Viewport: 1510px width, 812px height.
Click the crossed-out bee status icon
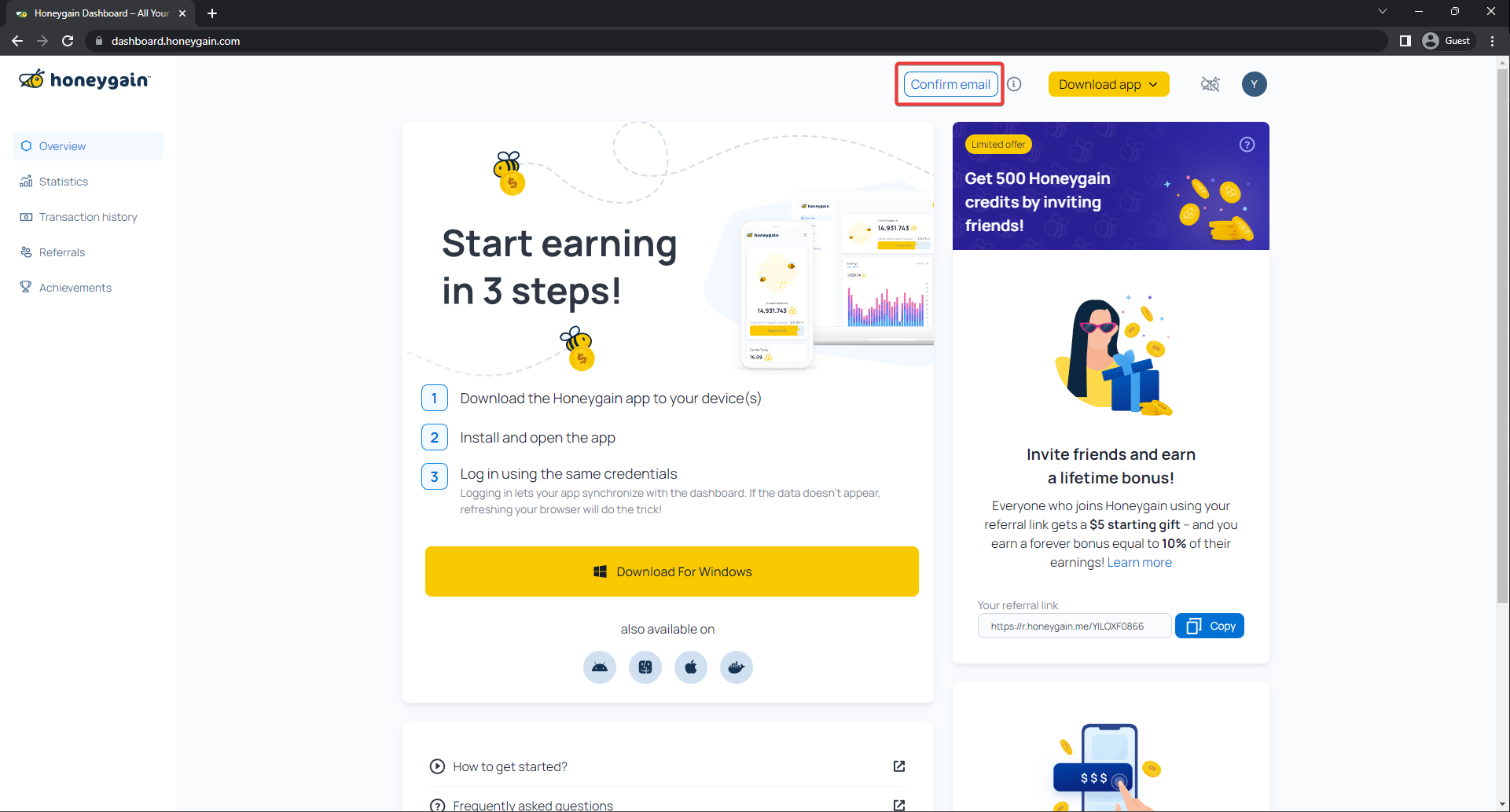pos(1211,84)
